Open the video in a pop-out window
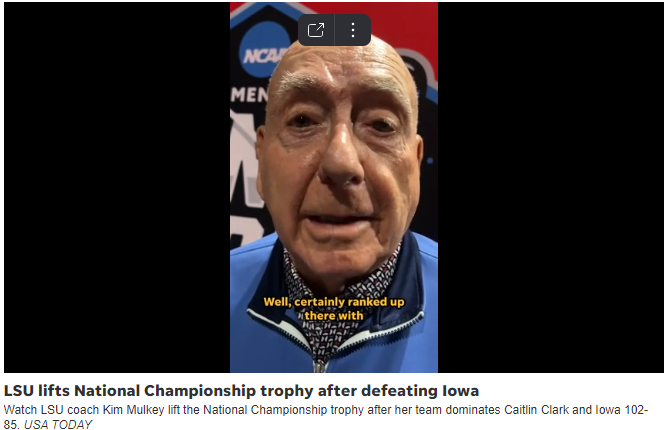Screen dimensions: 669x430 click(x=316, y=30)
